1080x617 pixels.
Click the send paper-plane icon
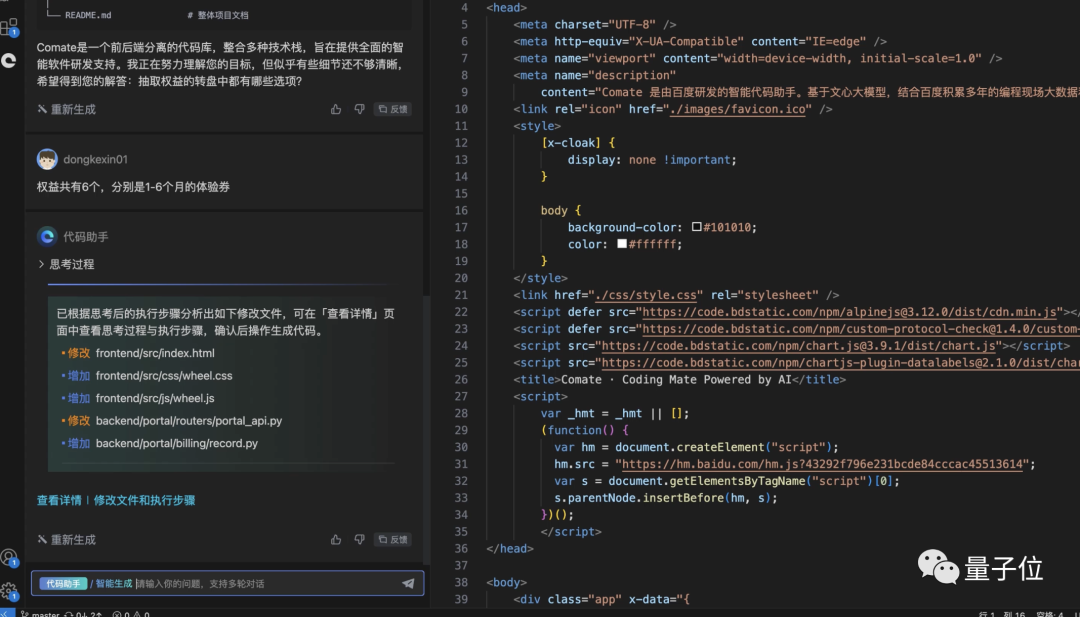pos(408,583)
